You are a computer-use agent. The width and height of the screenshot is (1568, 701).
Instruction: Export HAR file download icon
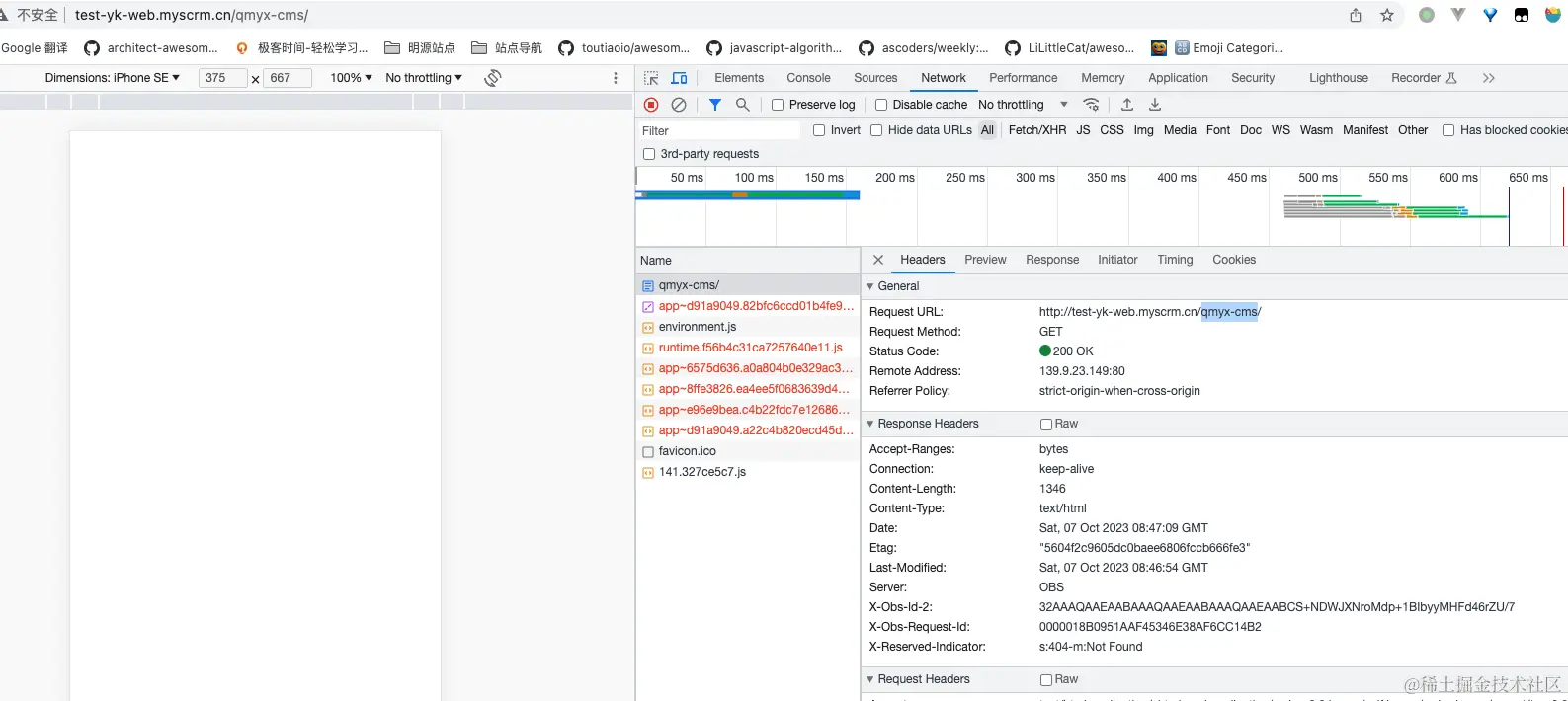pyautogui.click(x=1155, y=105)
